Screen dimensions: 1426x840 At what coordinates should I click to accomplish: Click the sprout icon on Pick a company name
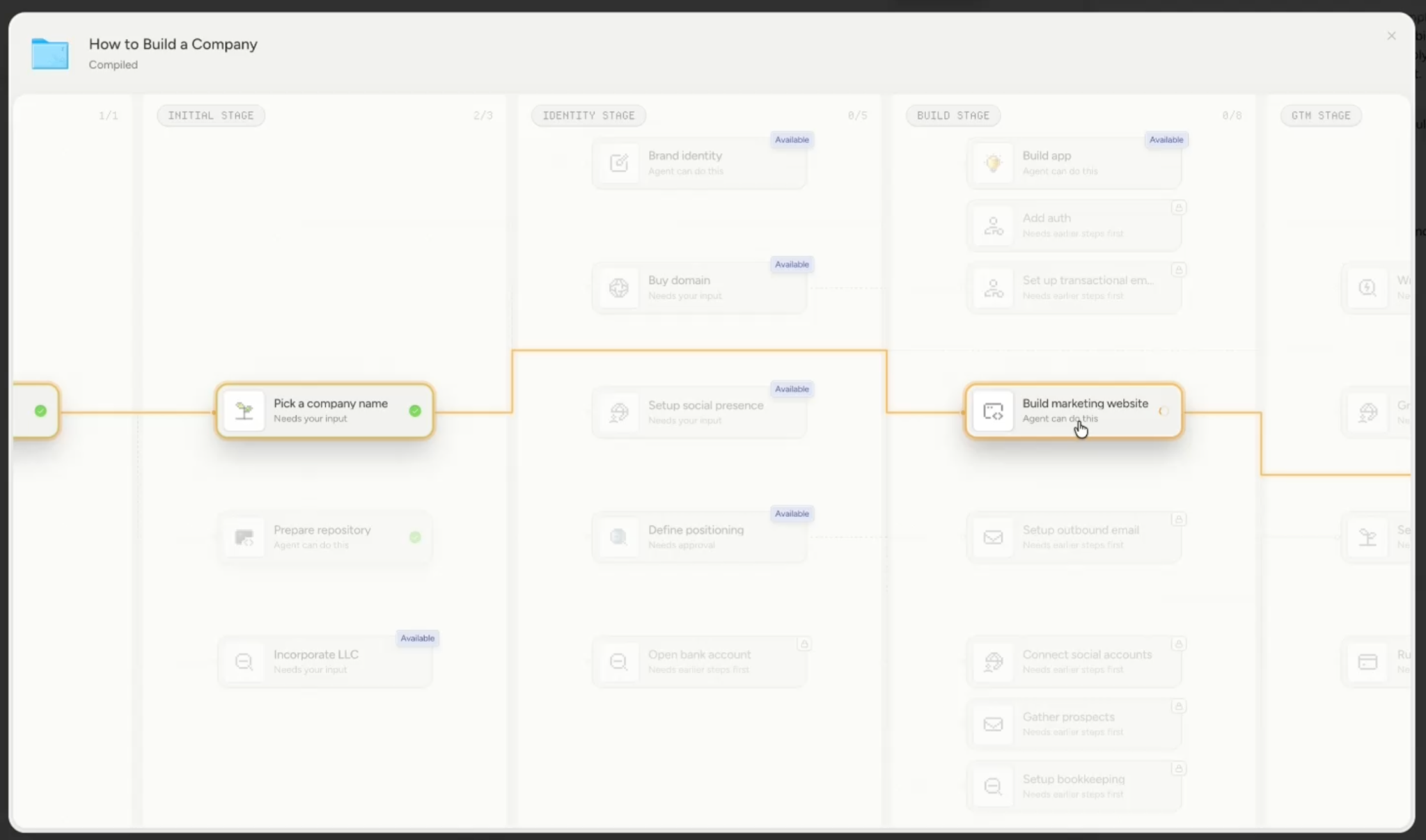click(x=244, y=411)
